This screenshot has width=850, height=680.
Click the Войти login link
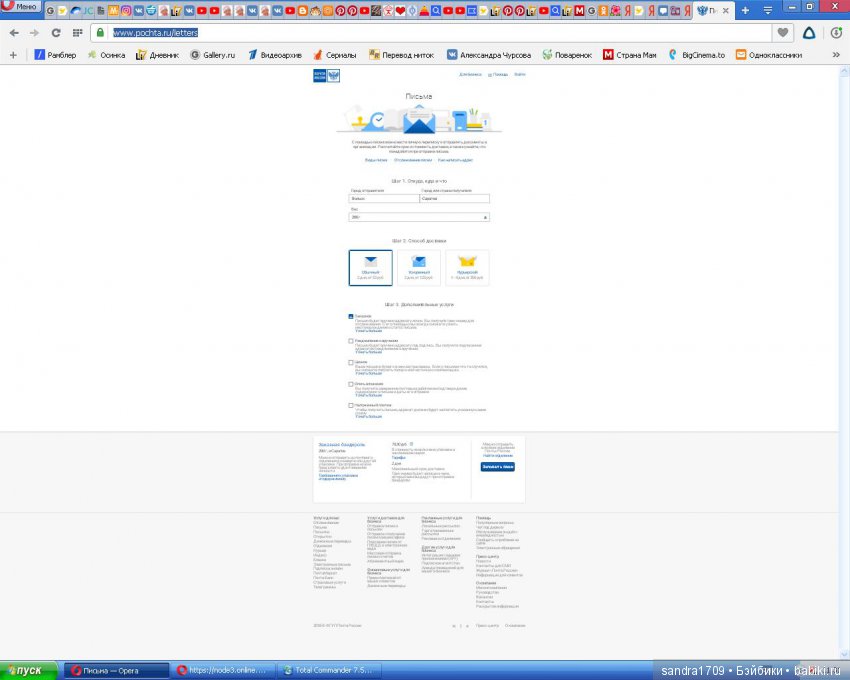(x=520, y=75)
